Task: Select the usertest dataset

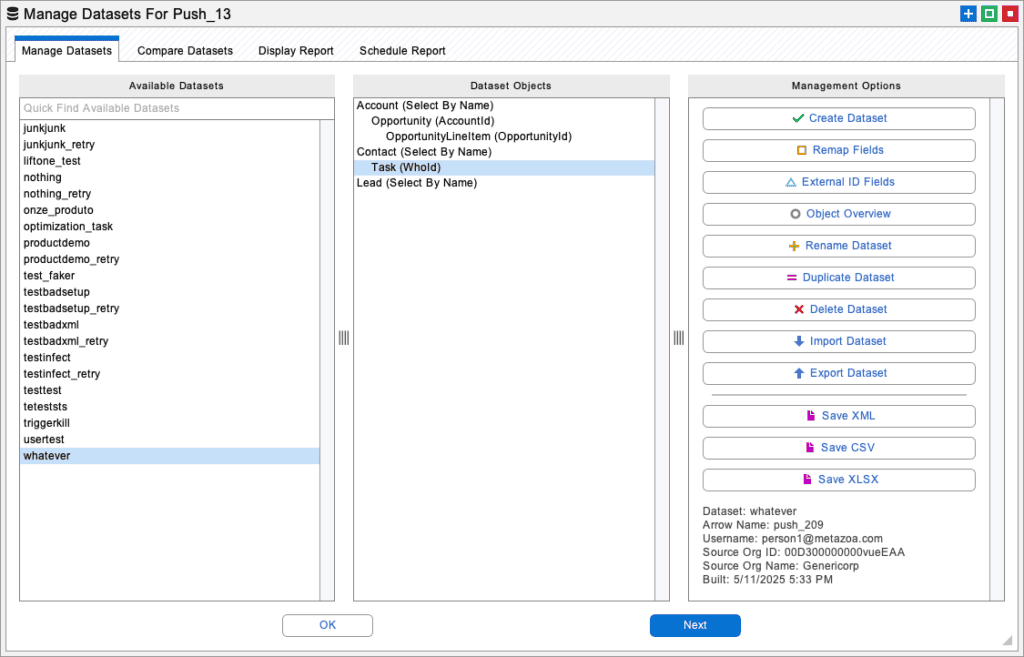Action: coord(170,440)
